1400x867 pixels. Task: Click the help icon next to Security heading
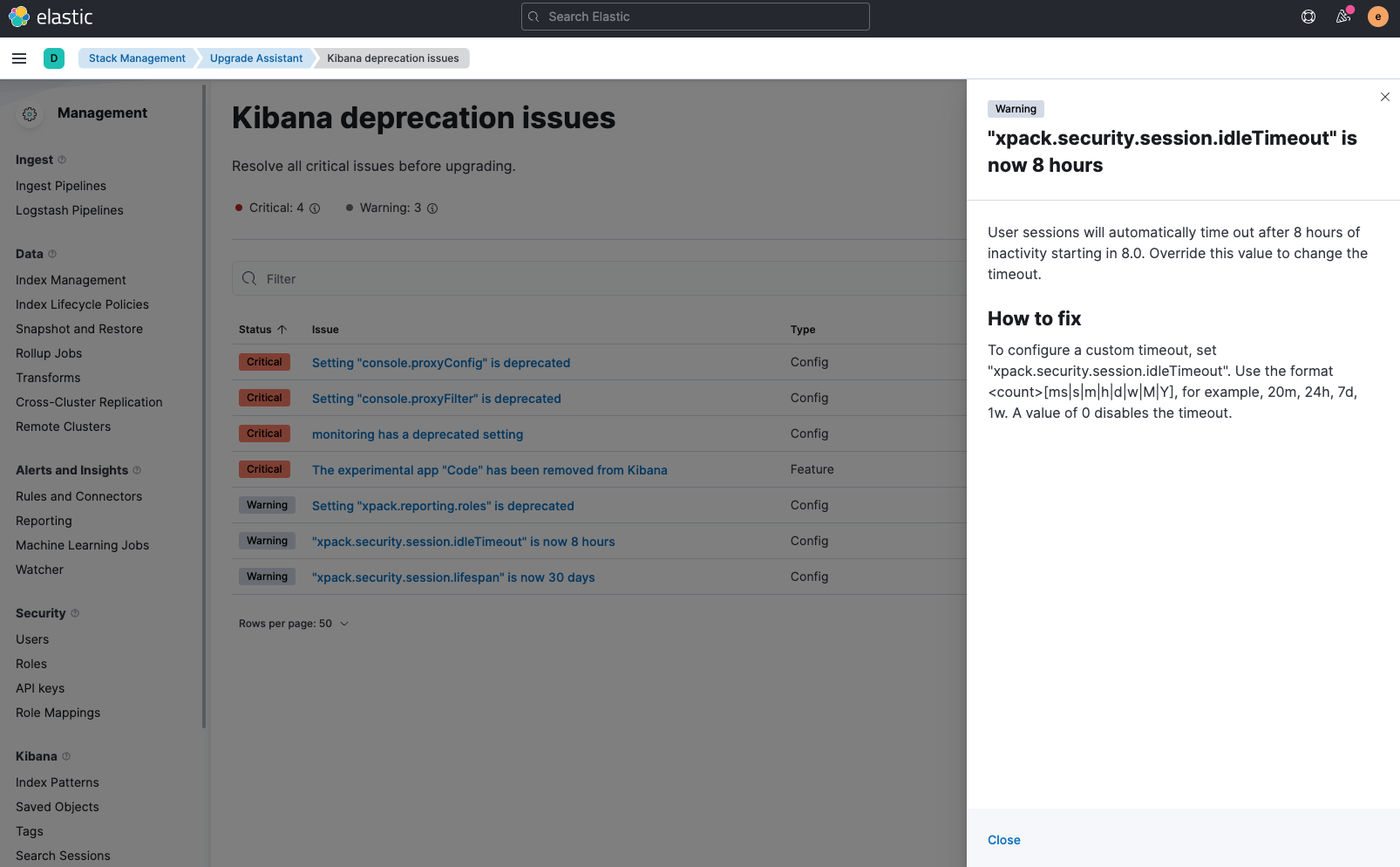[76, 613]
